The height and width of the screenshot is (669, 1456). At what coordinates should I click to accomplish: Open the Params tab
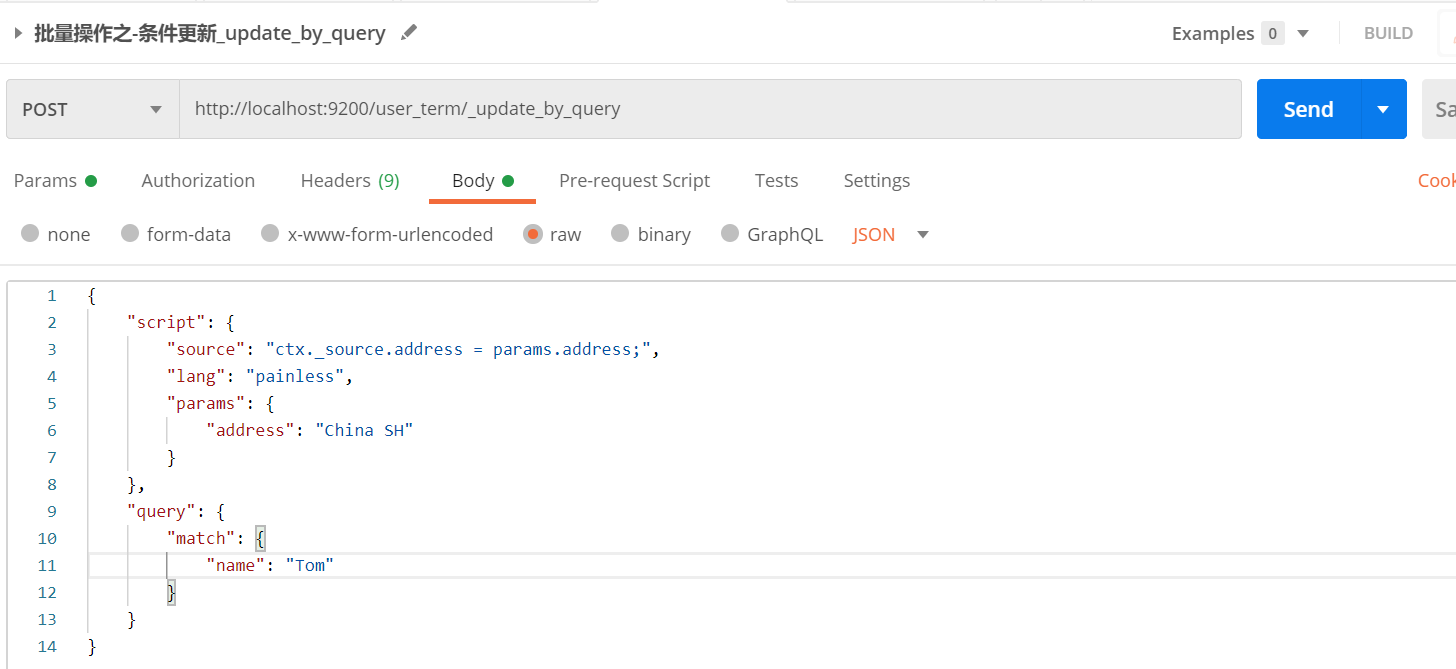(55, 181)
